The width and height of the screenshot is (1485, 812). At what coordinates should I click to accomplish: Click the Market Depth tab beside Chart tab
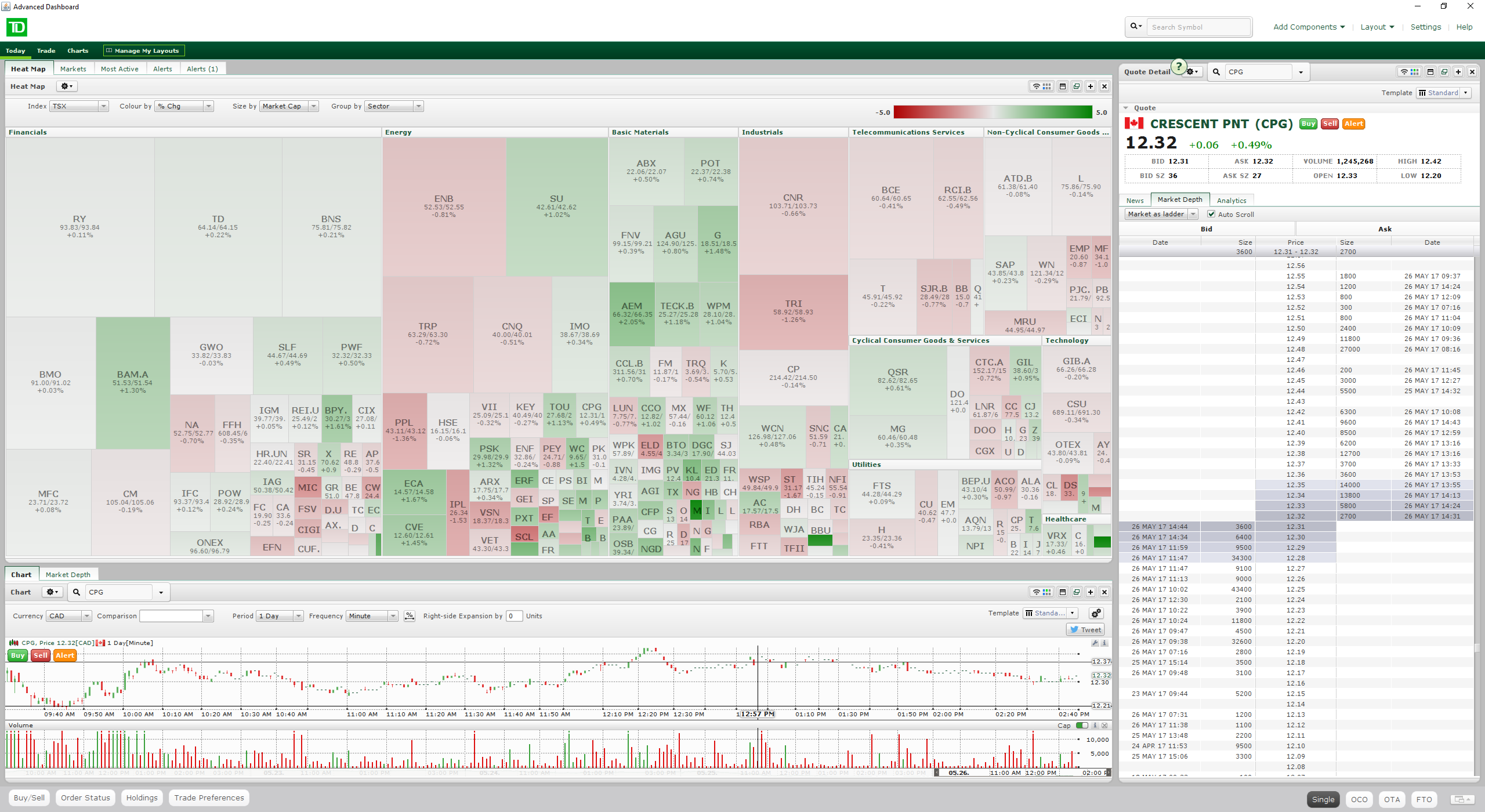click(x=68, y=575)
